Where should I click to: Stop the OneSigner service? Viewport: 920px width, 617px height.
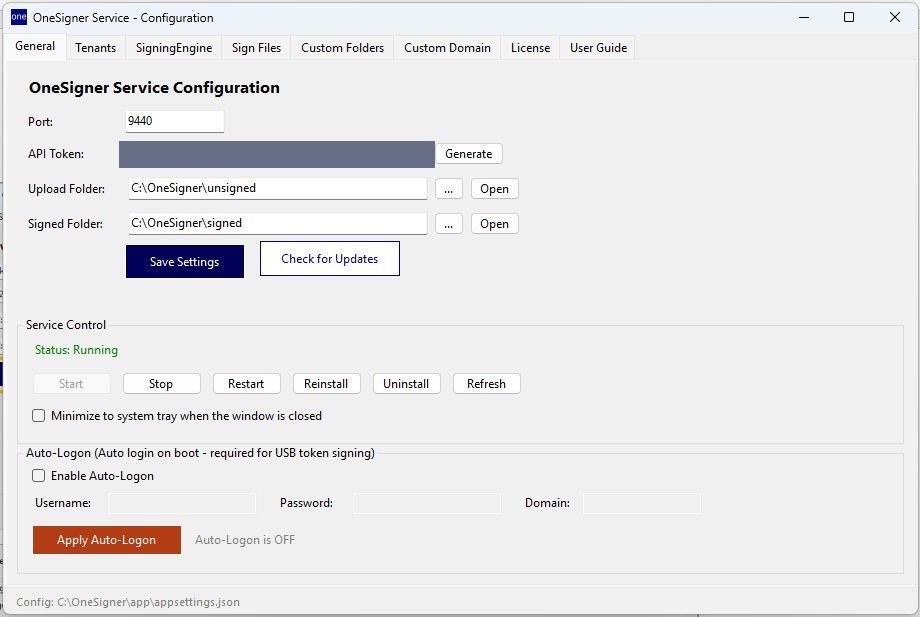161,384
